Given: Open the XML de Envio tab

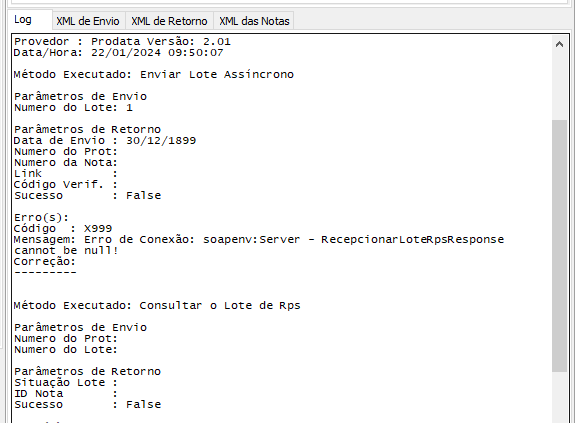Looking at the screenshot, I should [88, 21].
